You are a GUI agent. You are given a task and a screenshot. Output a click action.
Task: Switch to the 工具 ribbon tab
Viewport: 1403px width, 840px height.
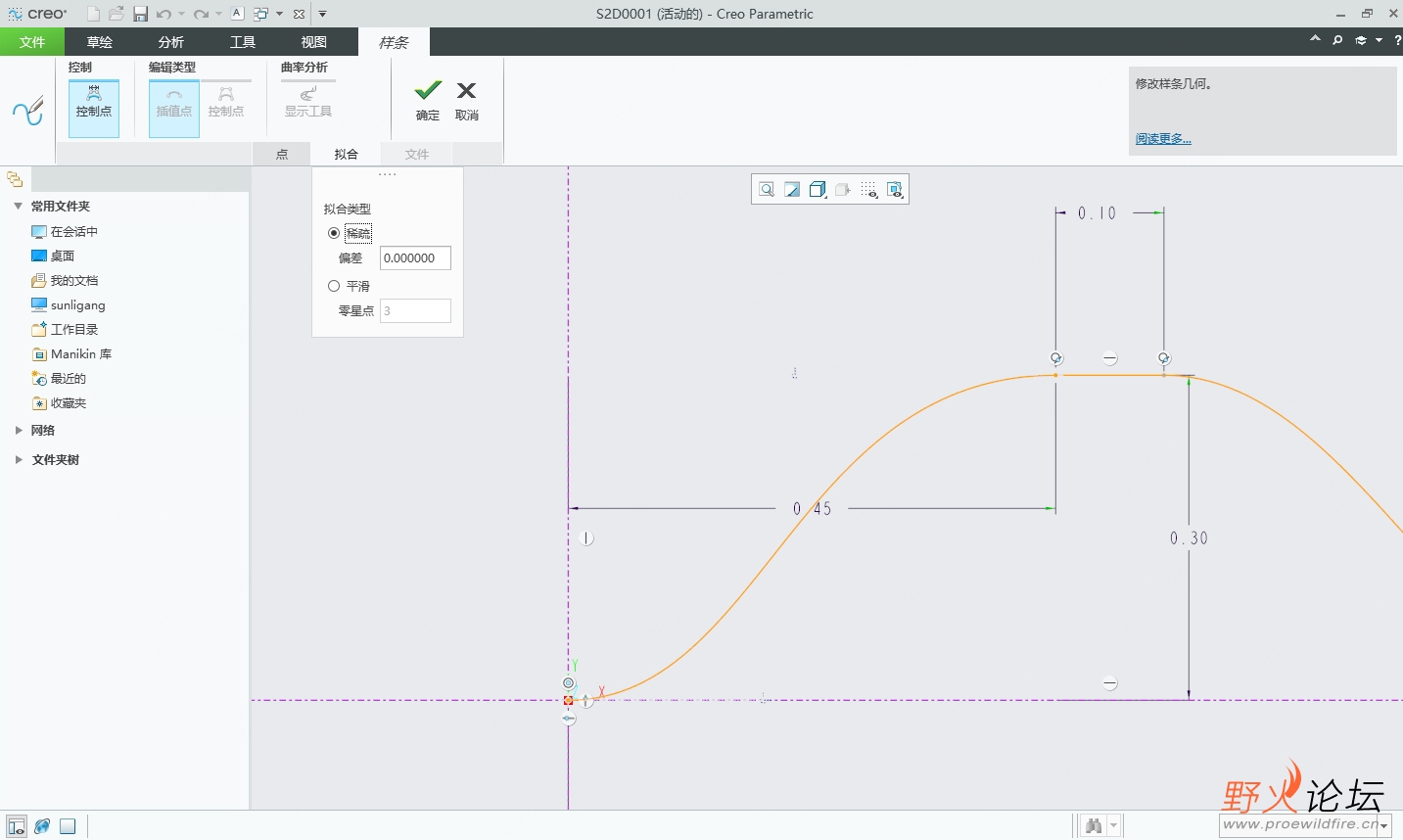(243, 42)
